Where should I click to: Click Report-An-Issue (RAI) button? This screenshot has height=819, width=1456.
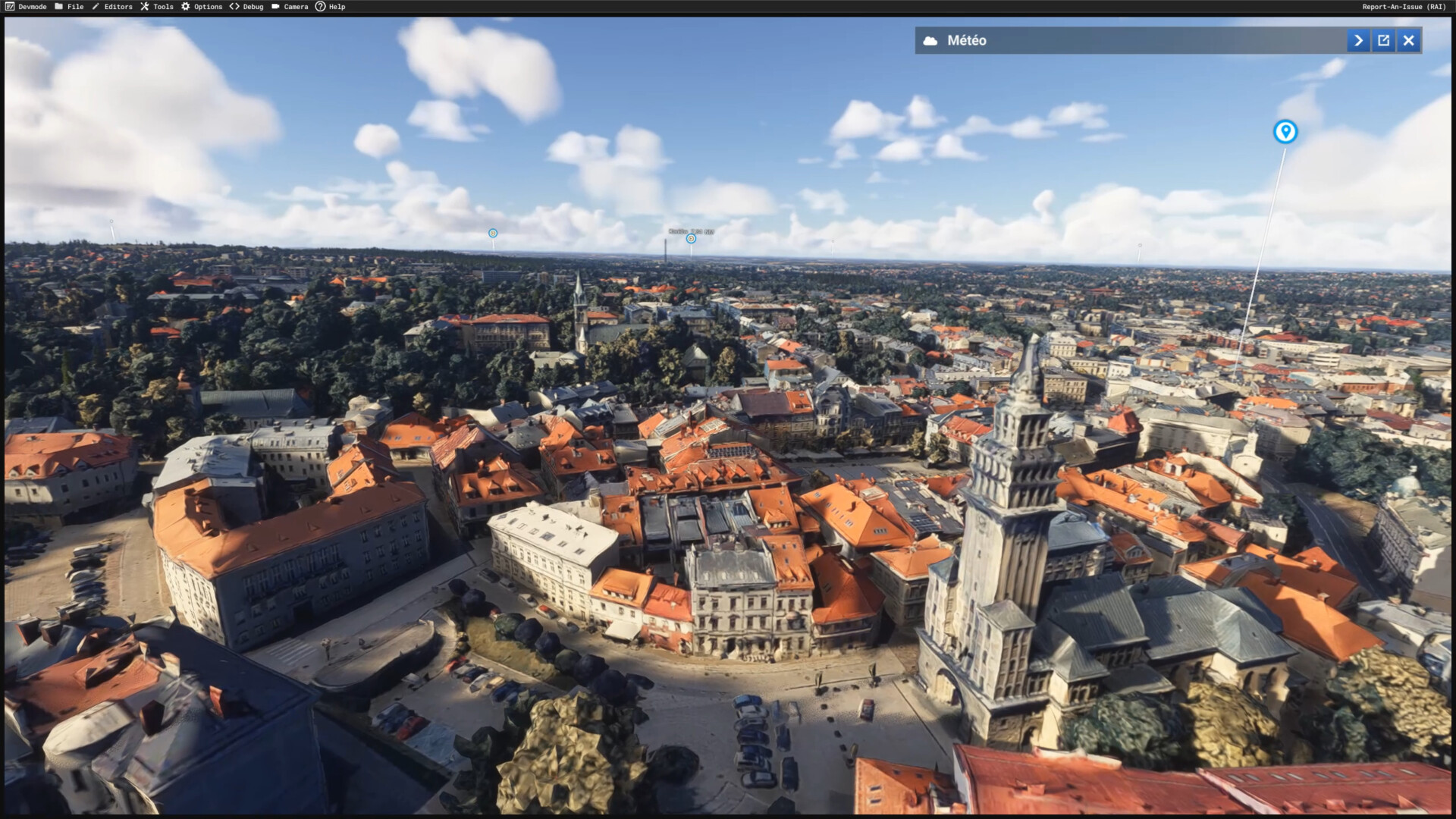click(1403, 7)
